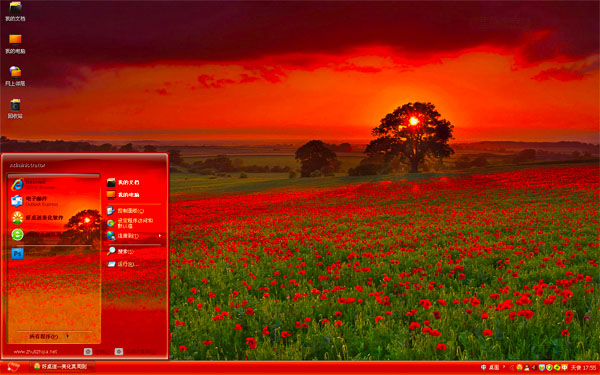600x375 pixels.
Task: Open the QQ penguin tray icon
Action: [527, 367]
